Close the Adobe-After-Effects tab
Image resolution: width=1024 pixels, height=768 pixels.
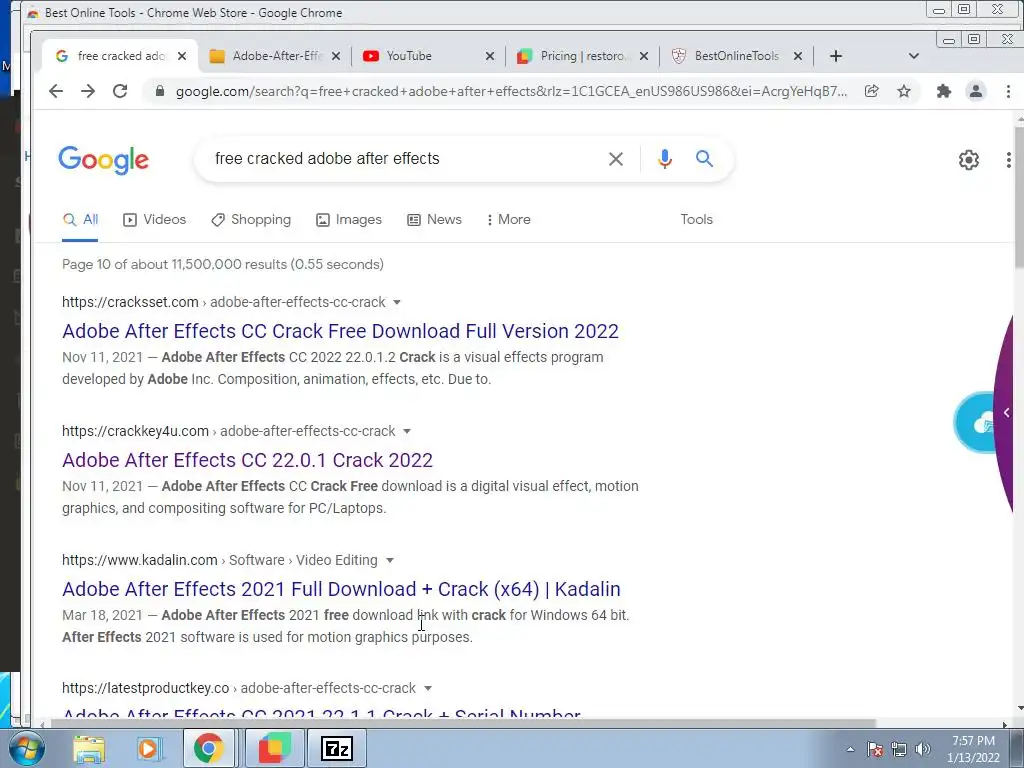(336, 56)
